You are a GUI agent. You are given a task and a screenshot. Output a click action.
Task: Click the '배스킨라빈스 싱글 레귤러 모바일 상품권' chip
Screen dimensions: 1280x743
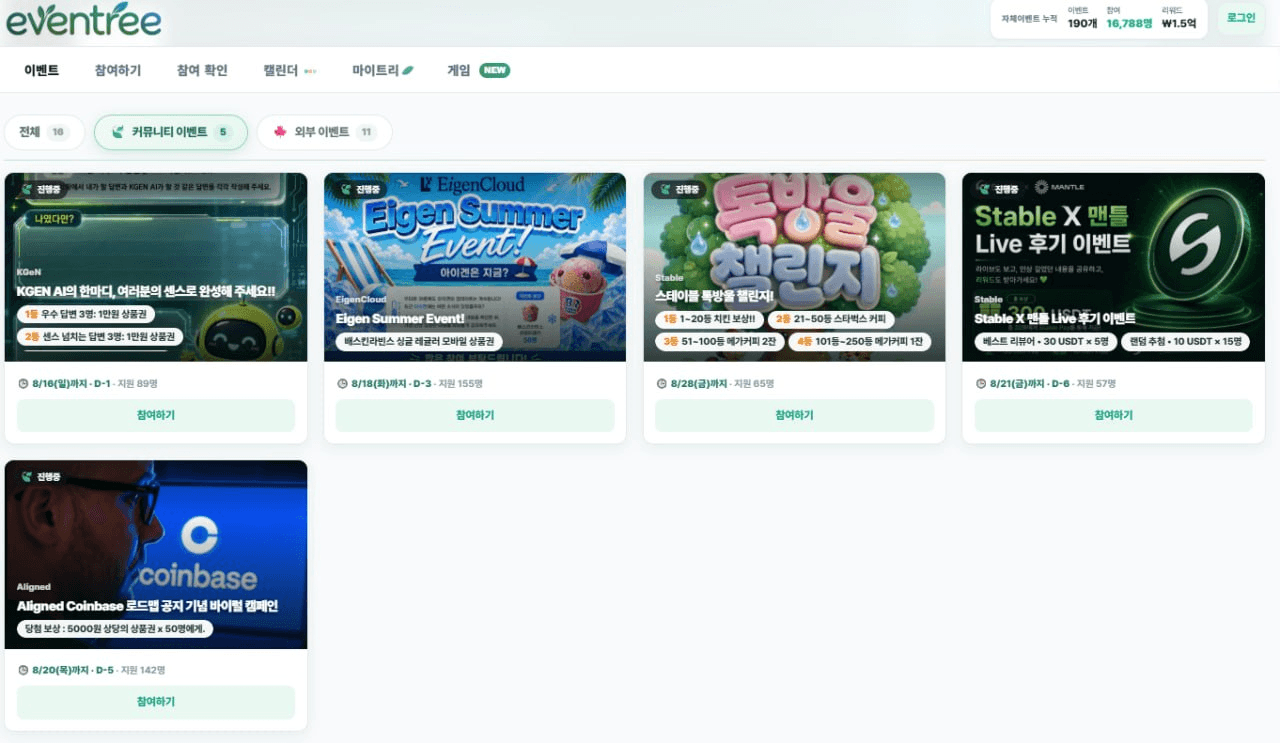pyautogui.click(x=419, y=342)
